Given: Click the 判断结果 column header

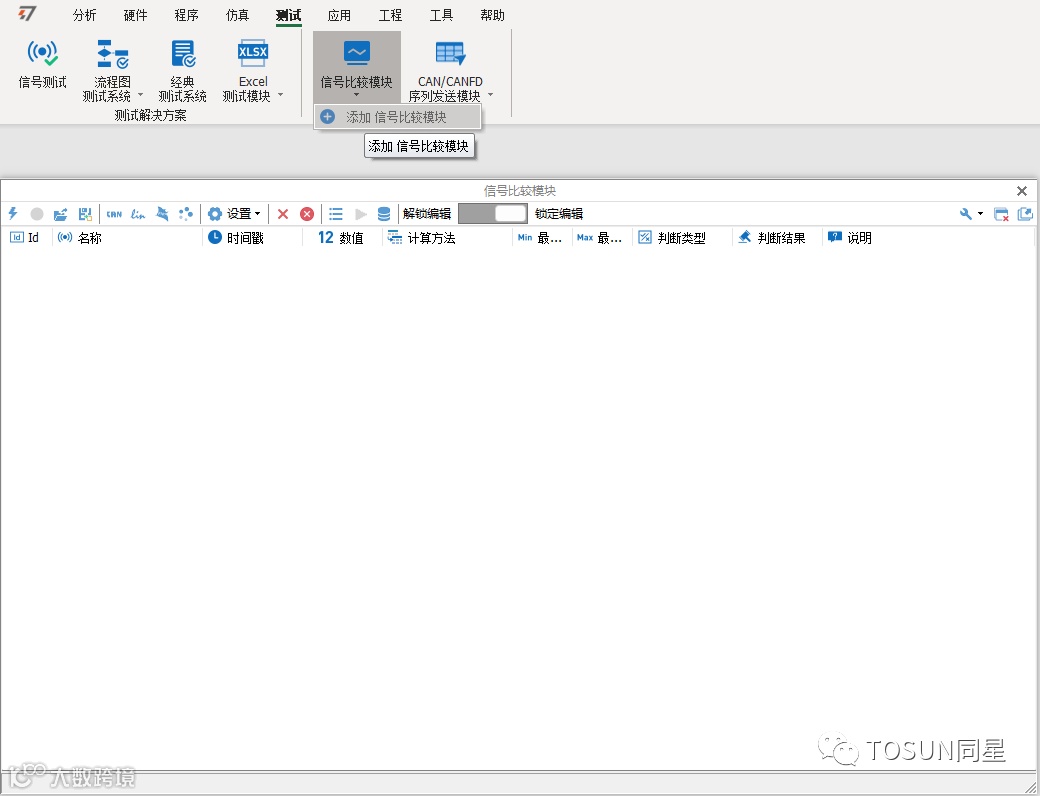Looking at the screenshot, I should tap(777, 237).
